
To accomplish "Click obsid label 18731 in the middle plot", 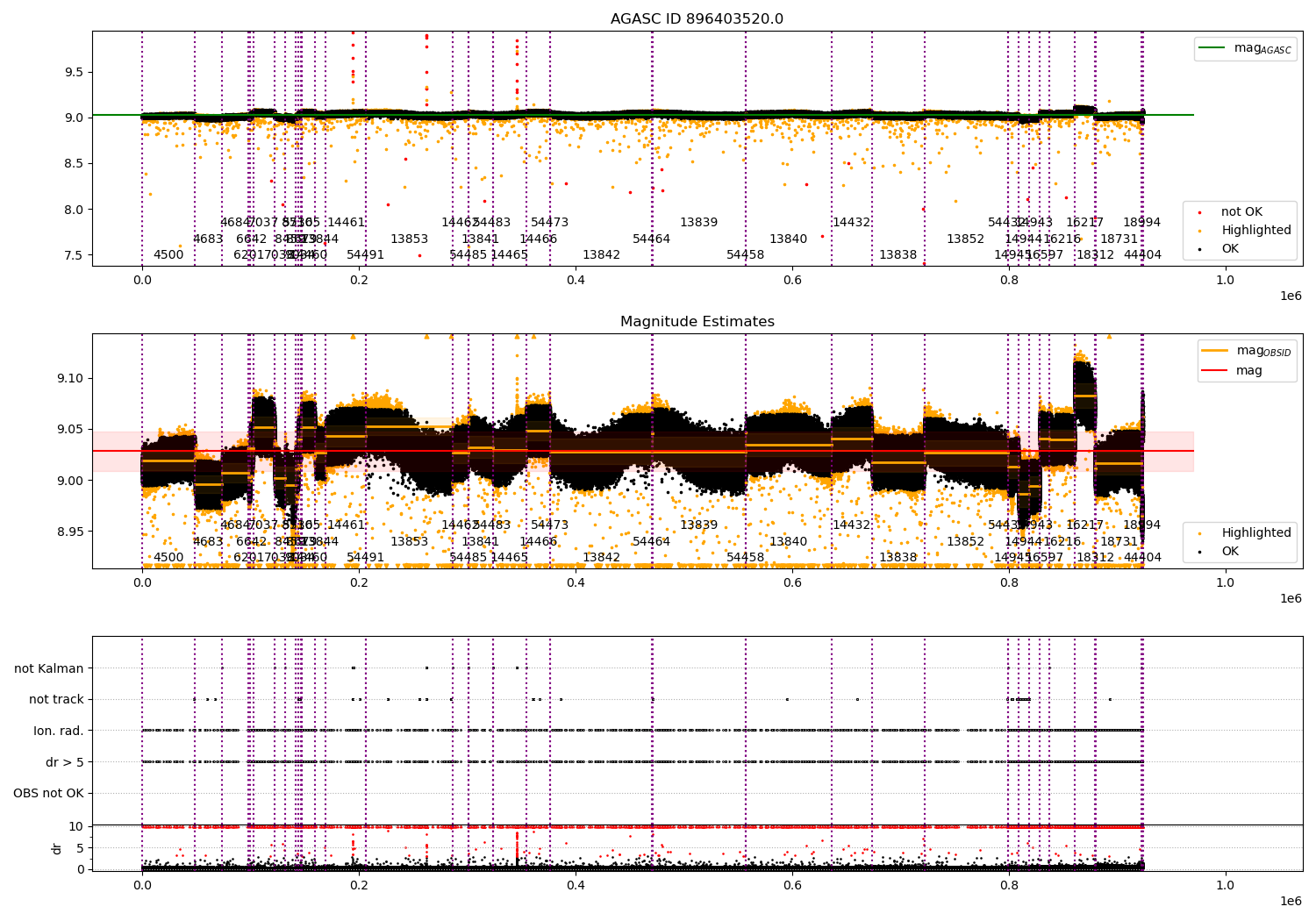I will click(x=1119, y=541).
